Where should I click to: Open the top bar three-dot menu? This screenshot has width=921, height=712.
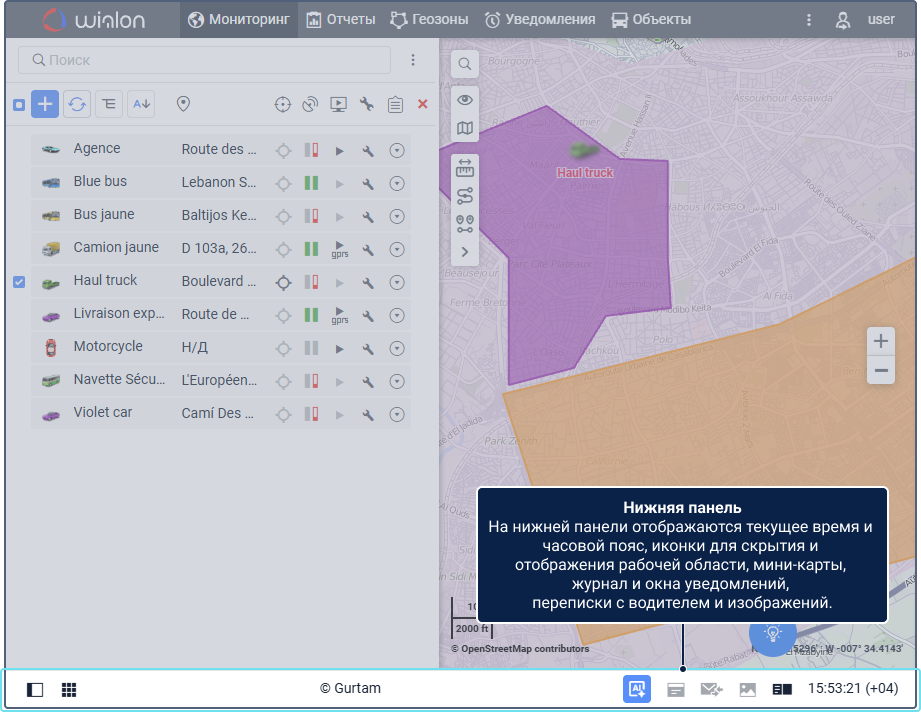[809, 20]
